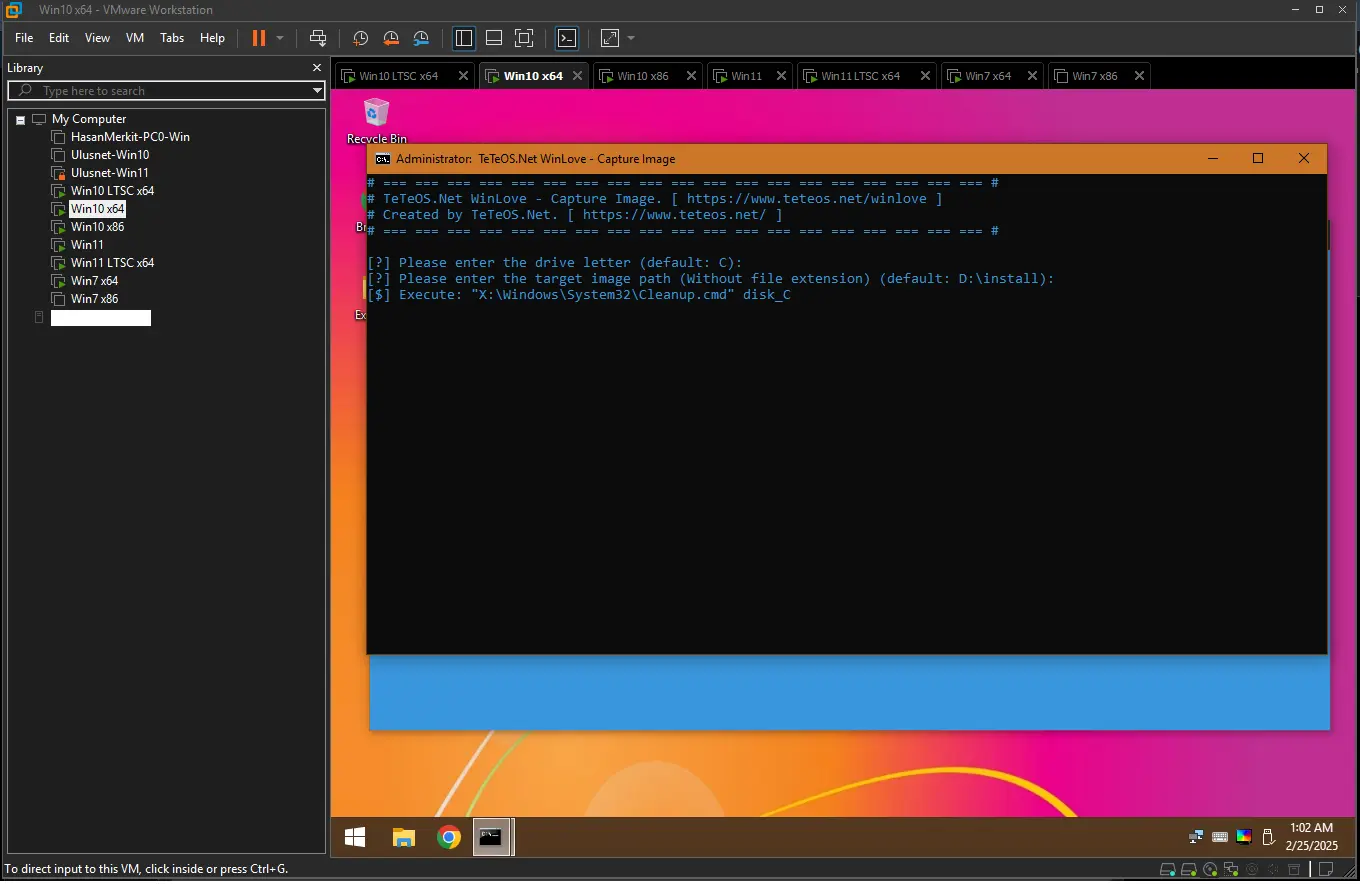Open the Help menu

(212, 38)
